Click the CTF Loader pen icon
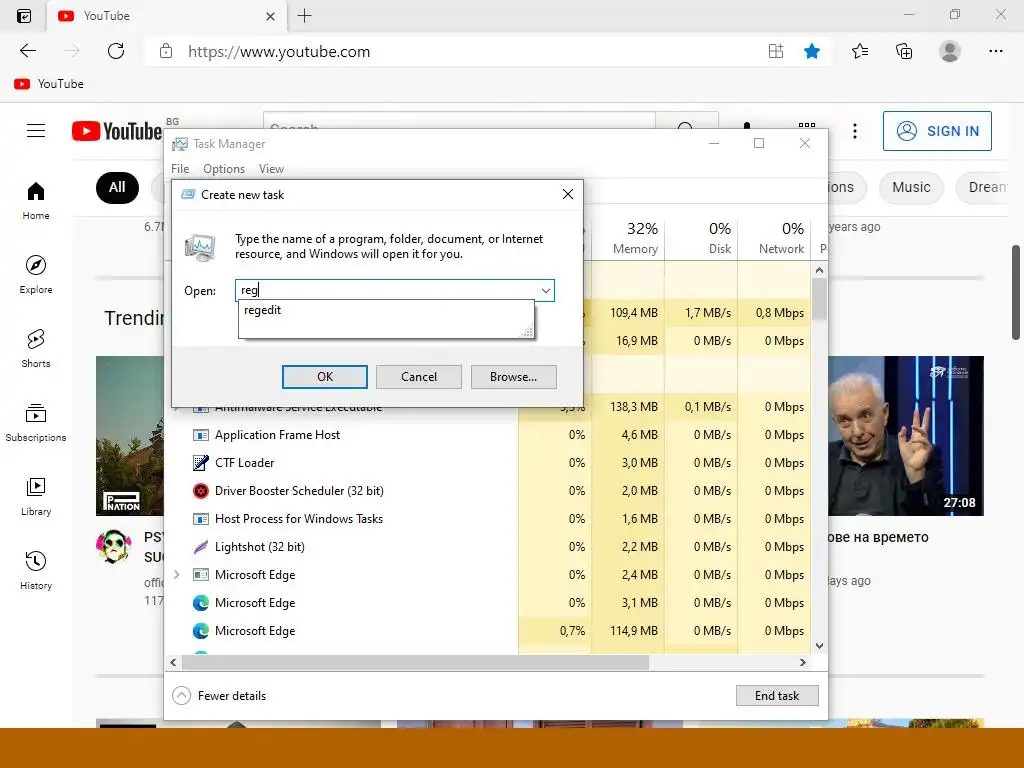This screenshot has height=768, width=1024. coord(200,463)
